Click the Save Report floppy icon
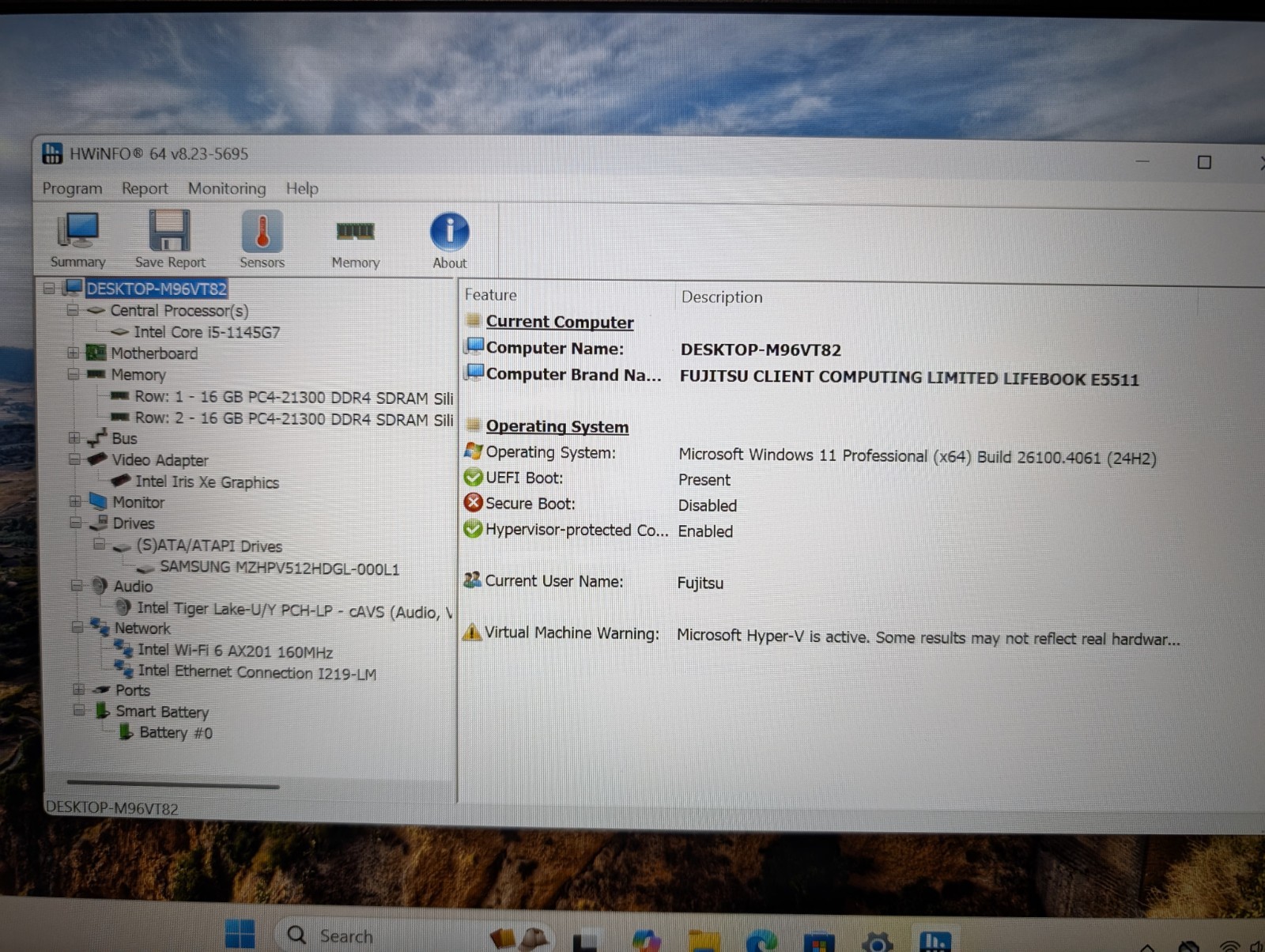This screenshot has width=1265, height=952. tap(169, 240)
